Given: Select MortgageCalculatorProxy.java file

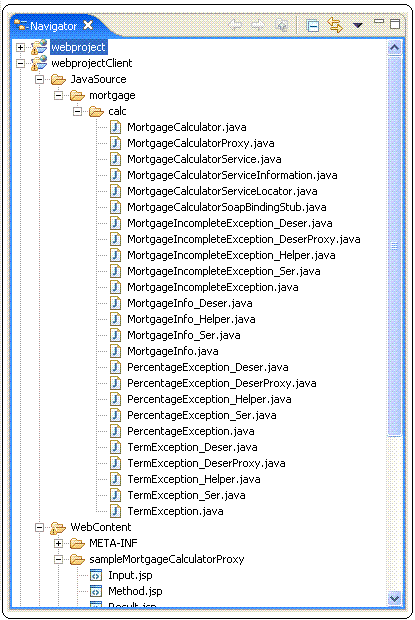Looking at the screenshot, I should point(200,143).
